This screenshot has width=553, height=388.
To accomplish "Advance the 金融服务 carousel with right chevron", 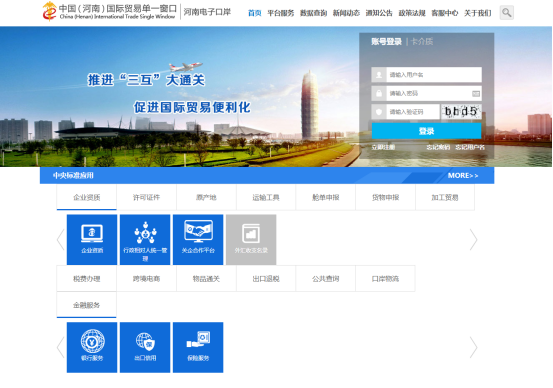I will pyautogui.click(x=473, y=347).
